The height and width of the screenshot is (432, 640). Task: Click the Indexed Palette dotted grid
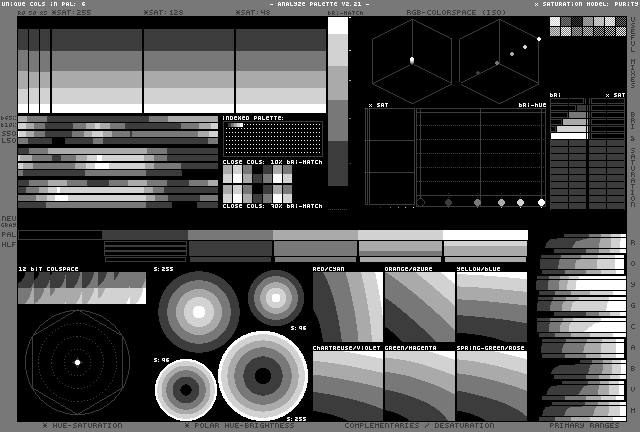click(272, 140)
